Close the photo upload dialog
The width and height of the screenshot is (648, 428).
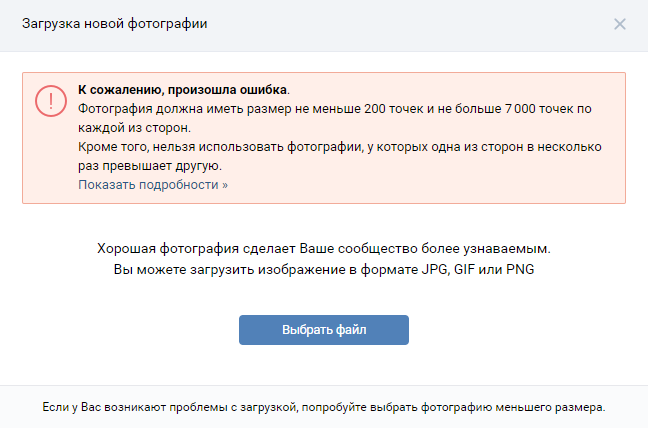pos(620,24)
